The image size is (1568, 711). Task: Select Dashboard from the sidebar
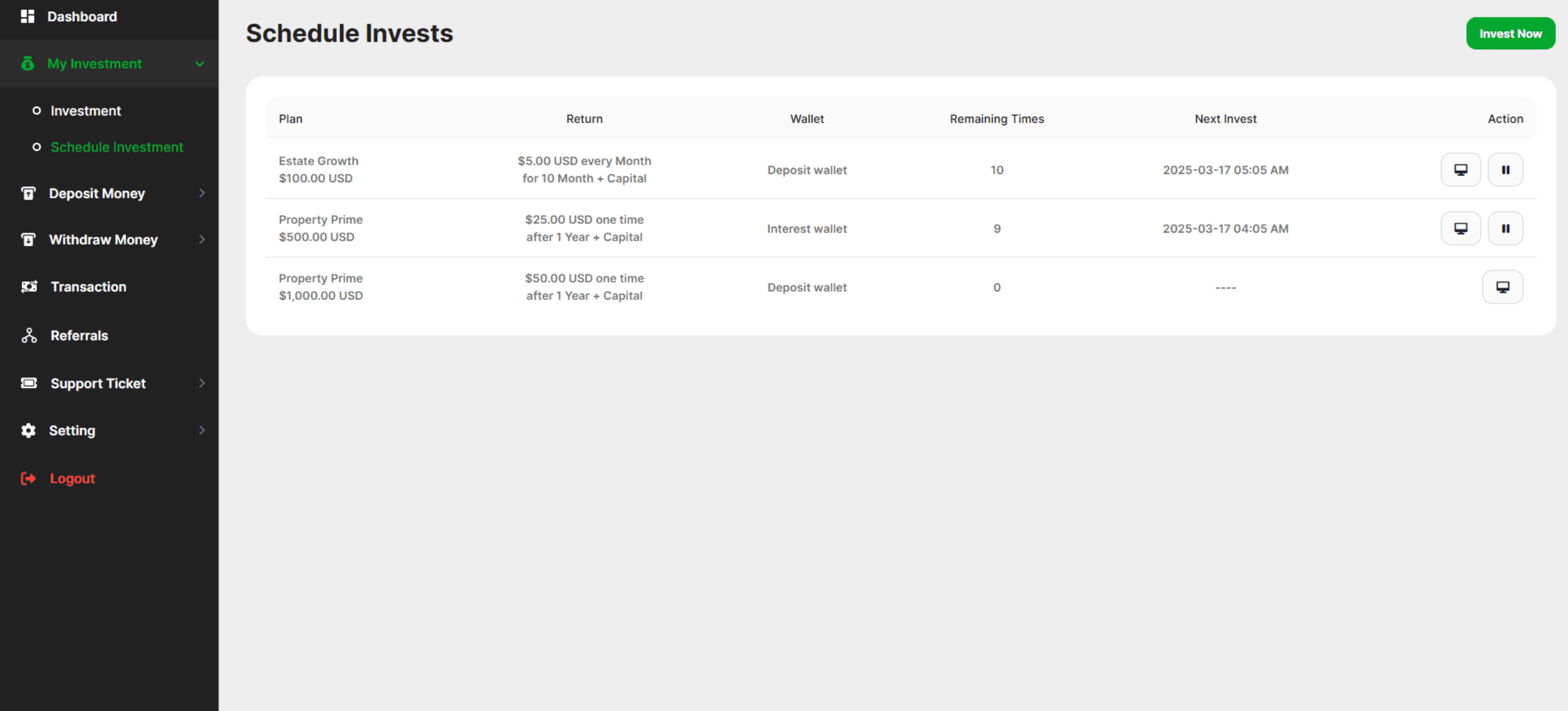[x=82, y=17]
